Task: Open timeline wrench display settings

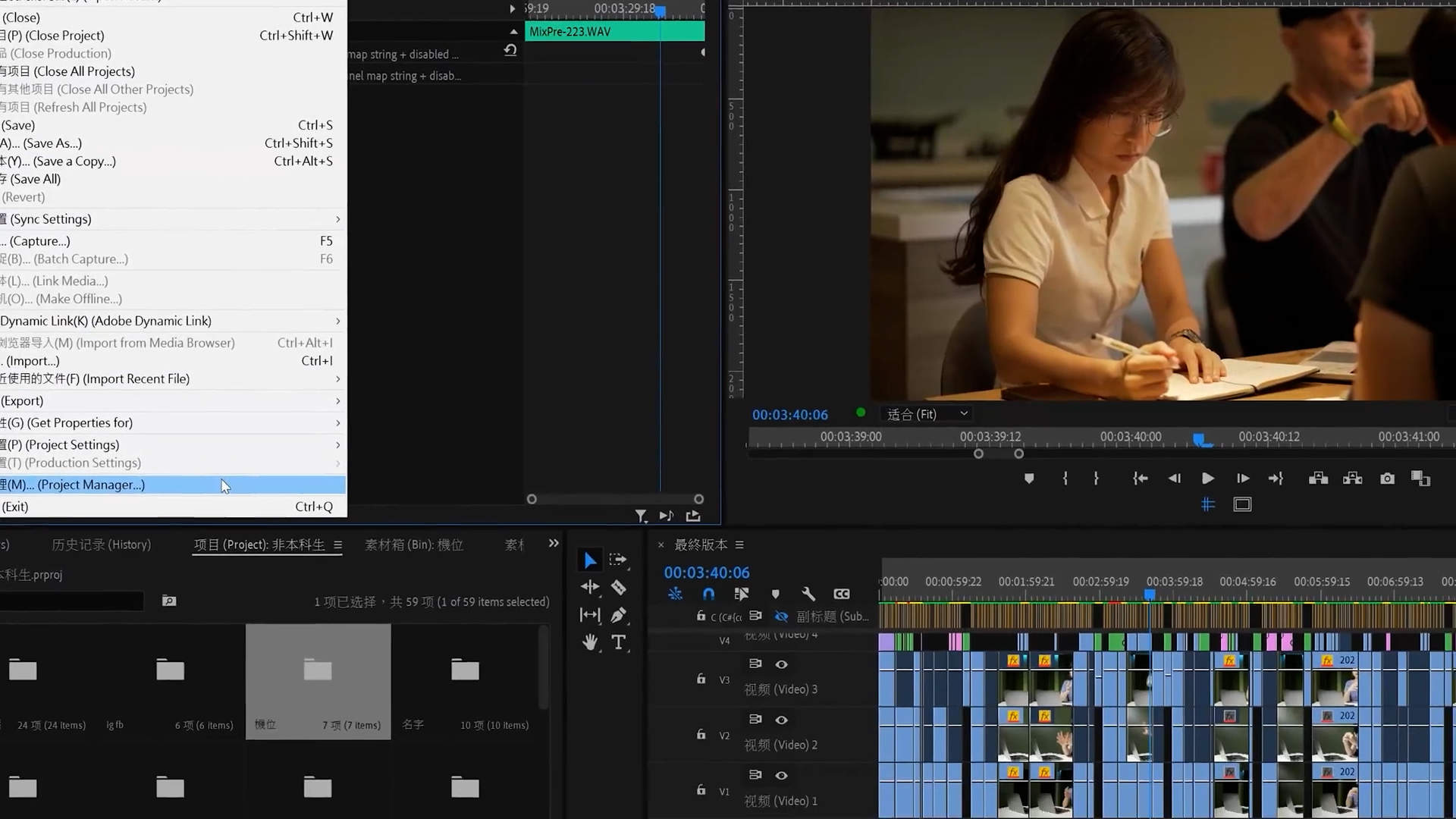Action: 808,594
